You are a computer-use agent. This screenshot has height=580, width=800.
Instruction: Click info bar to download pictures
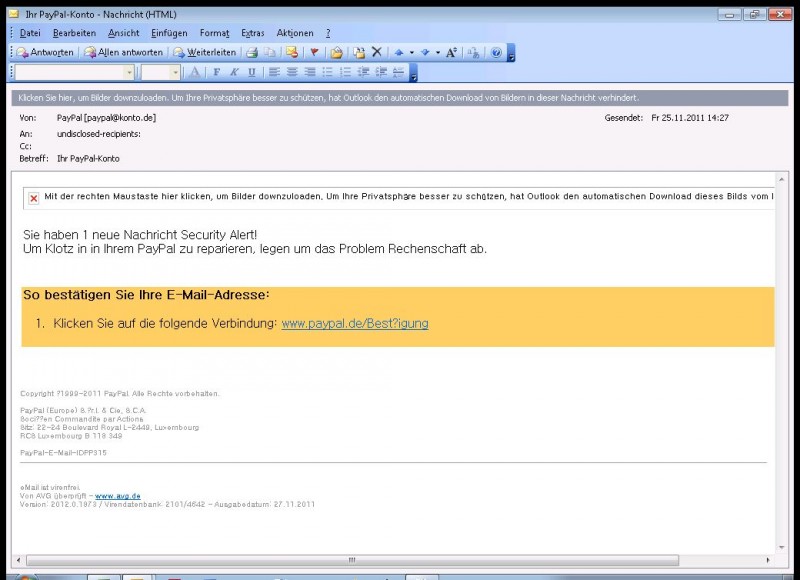(400, 98)
